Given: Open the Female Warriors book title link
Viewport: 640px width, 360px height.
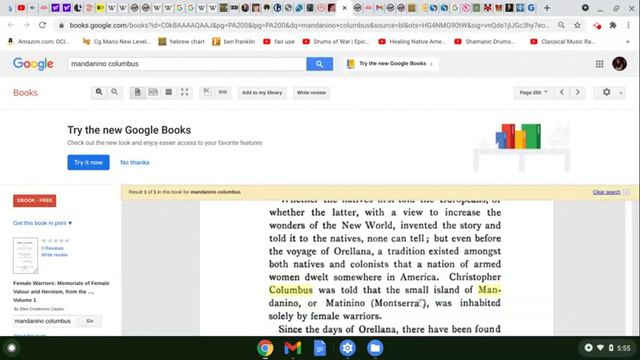Looking at the screenshot, I should [x=61, y=291].
